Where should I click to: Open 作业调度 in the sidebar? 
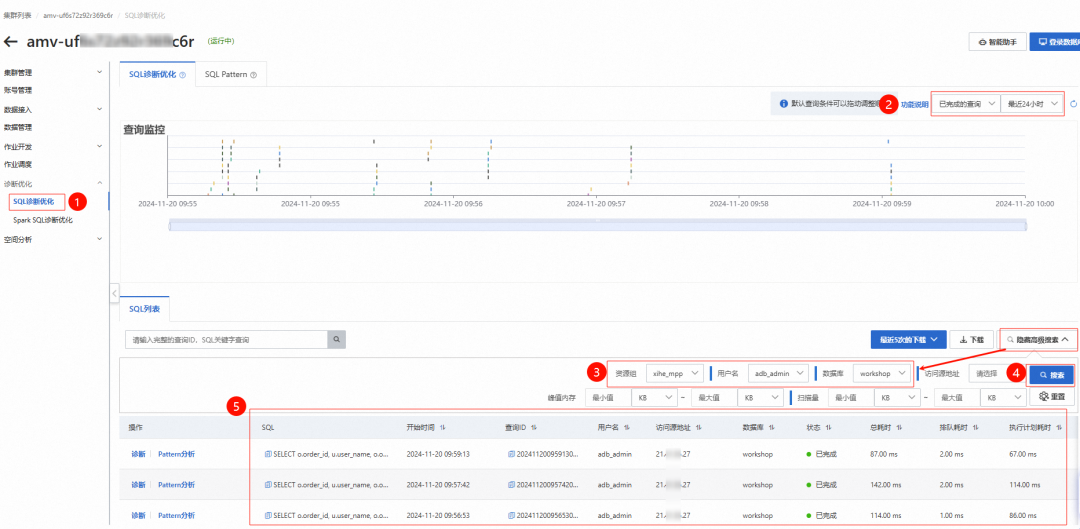(18, 165)
